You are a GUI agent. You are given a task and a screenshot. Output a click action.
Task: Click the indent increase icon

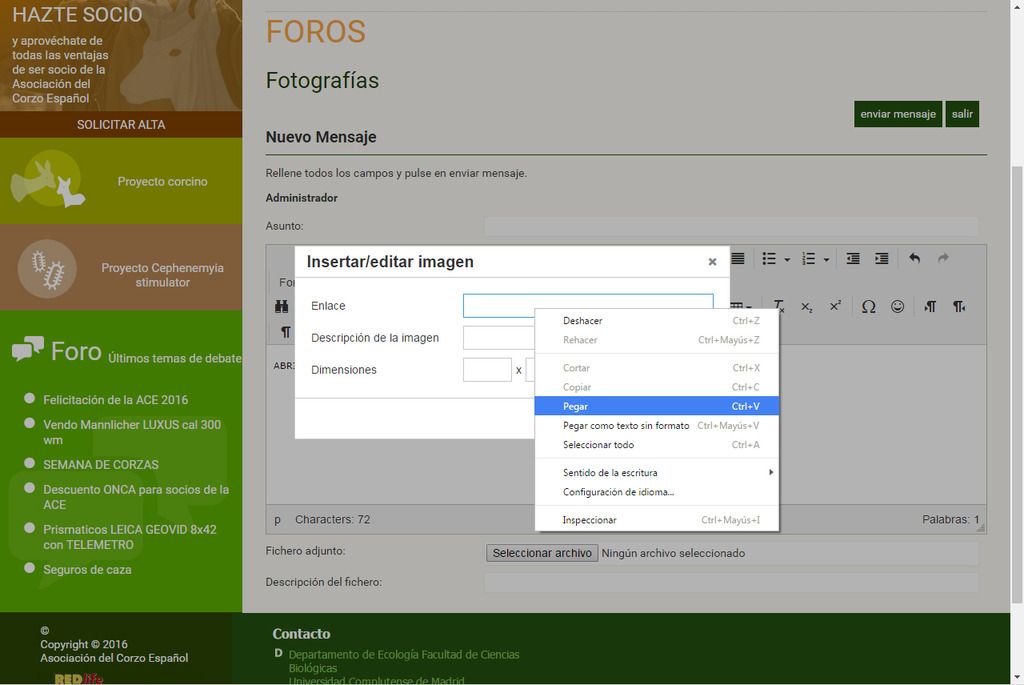click(881, 259)
